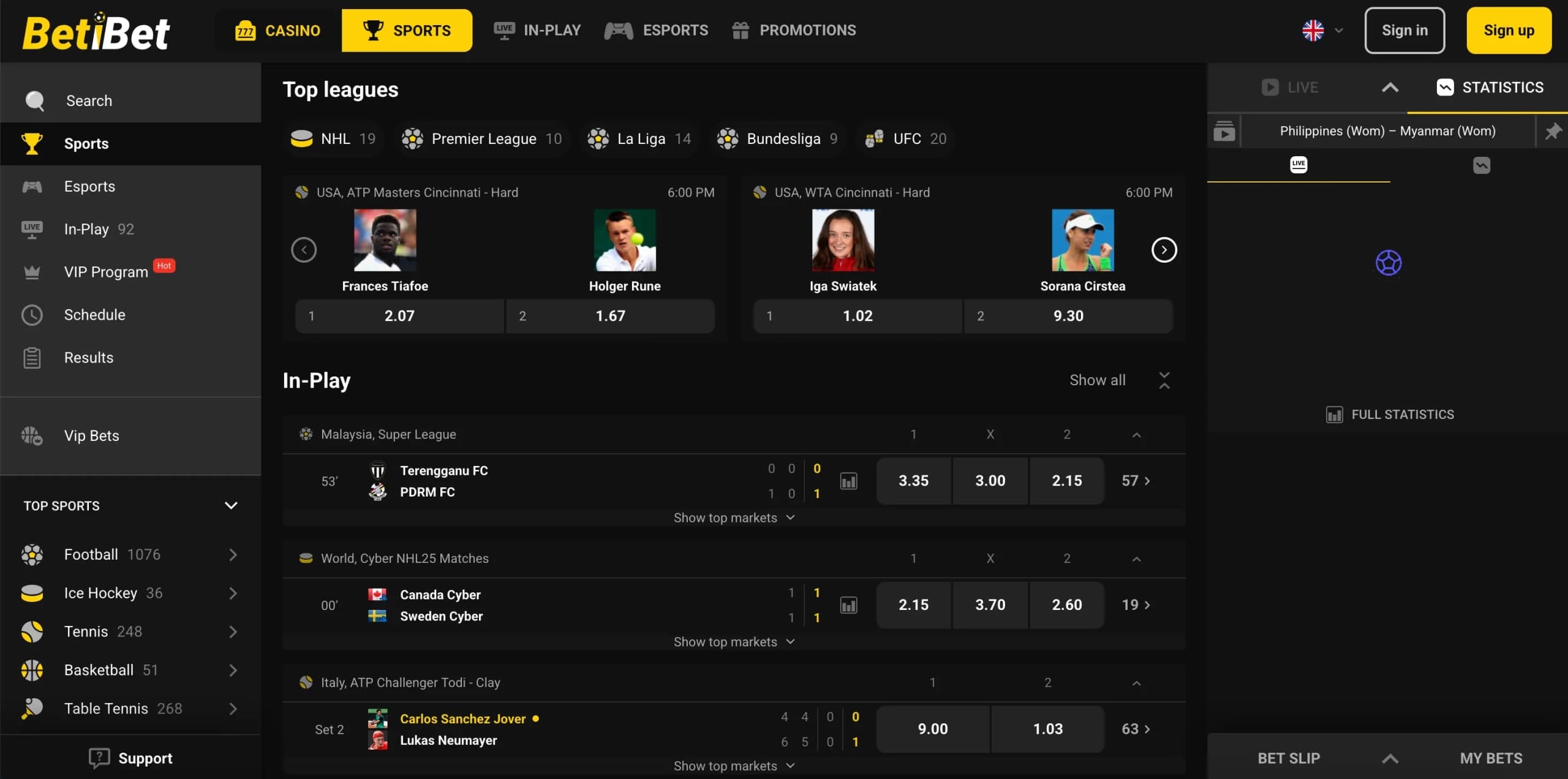
Task: Select the Search icon in the sidebar
Action: point(34,100)
